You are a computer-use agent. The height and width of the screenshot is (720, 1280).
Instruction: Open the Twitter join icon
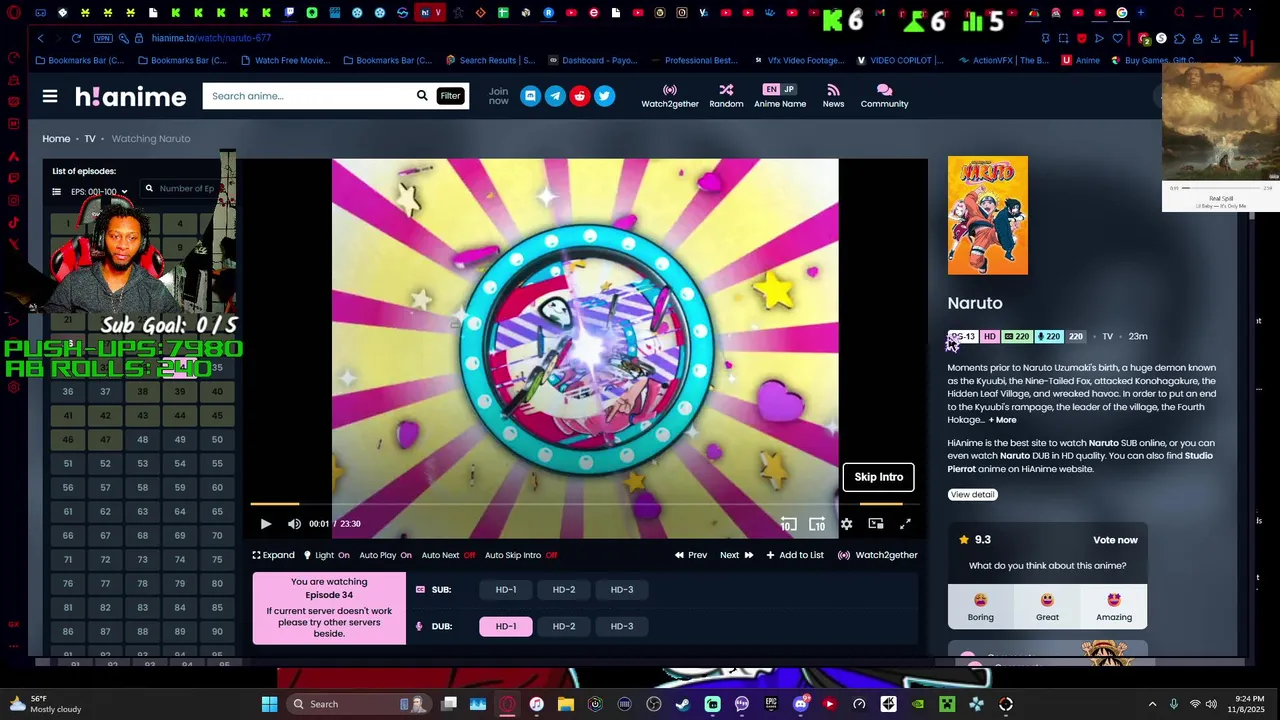click(x=604, y=96)
